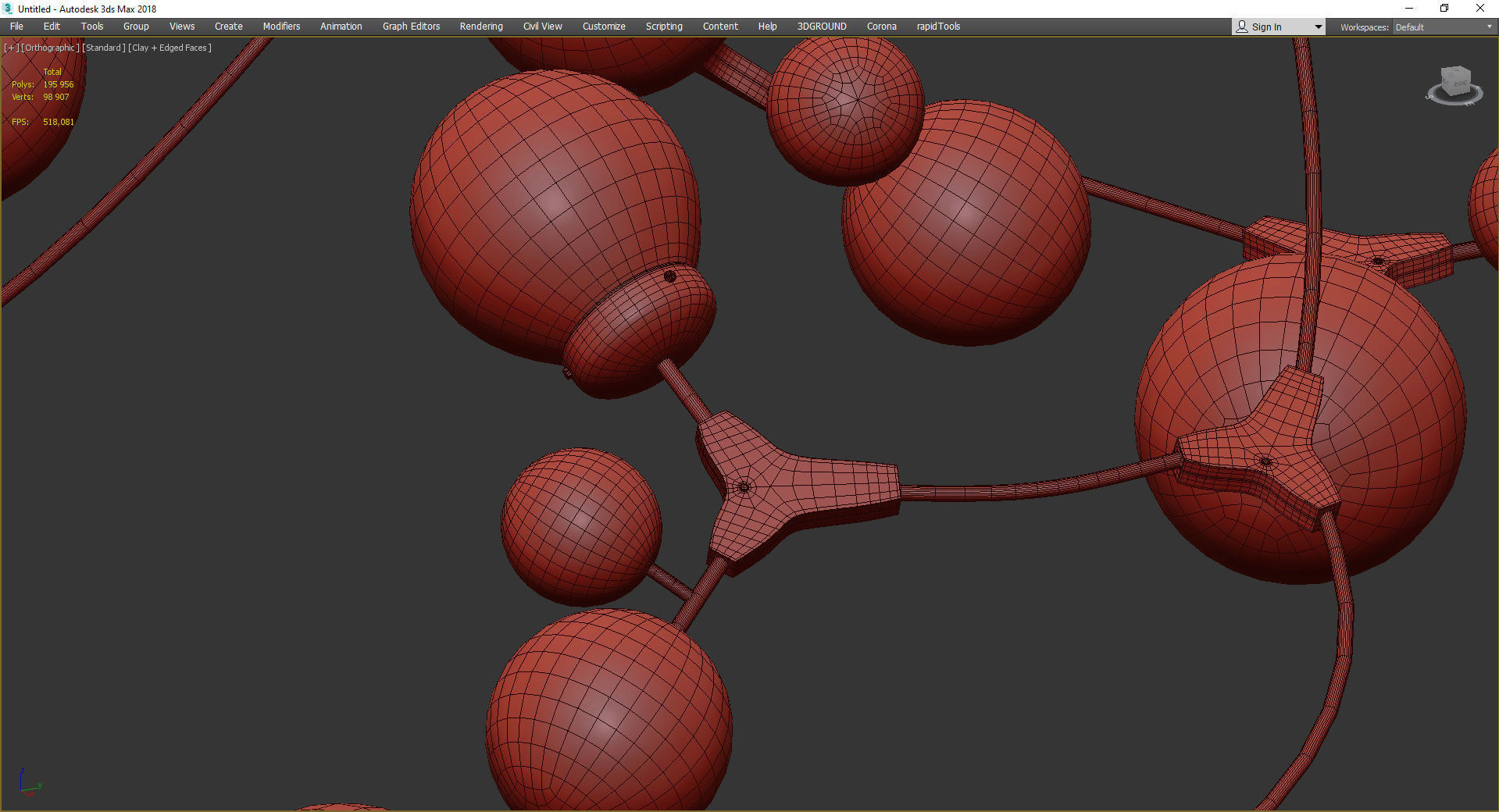Screen dimensions: 1499x812
Task: Open the Modifiers menu
Action: tap(281, 27)
